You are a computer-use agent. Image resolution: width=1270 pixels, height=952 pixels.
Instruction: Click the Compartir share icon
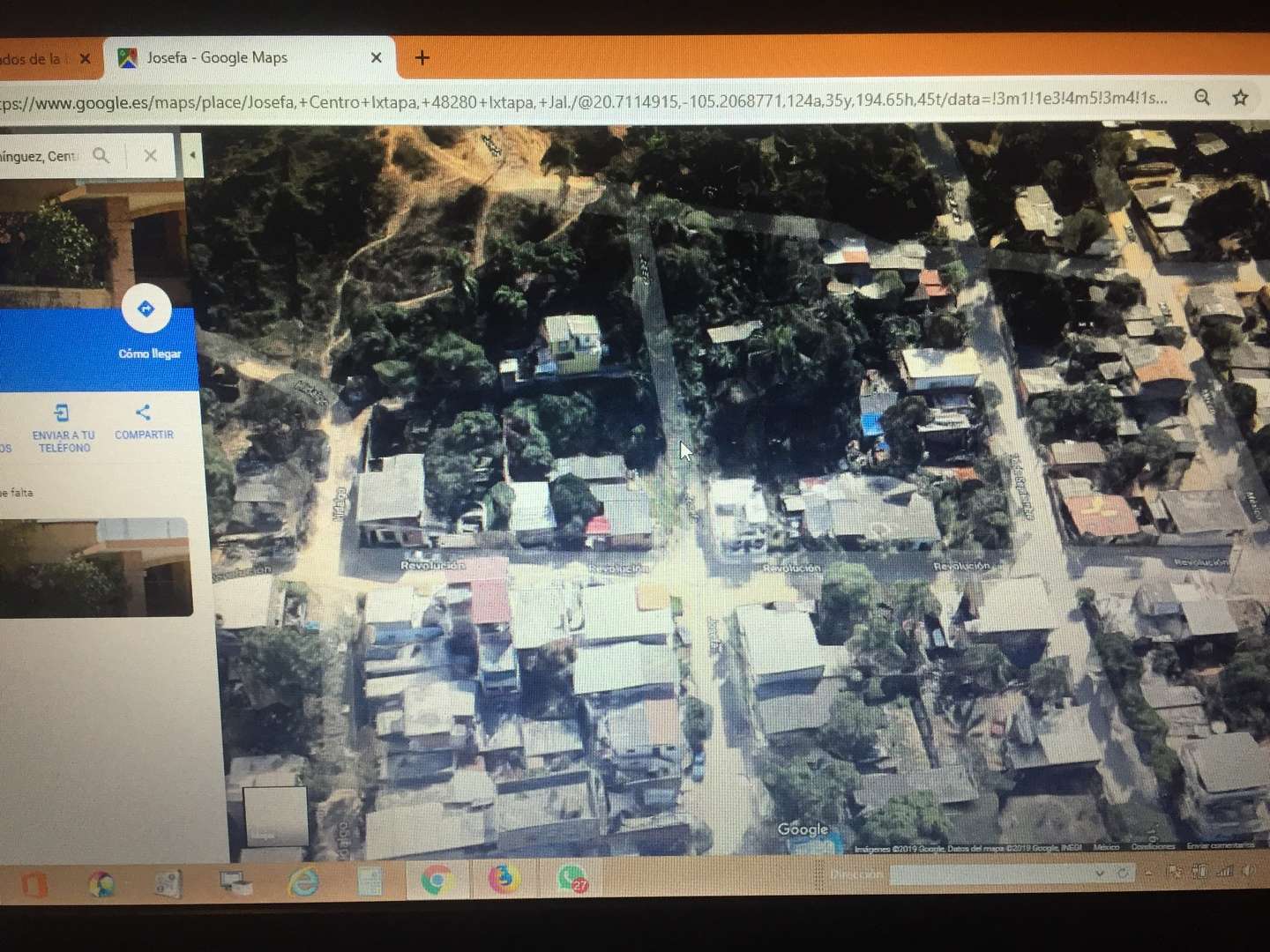[x=143, y=413]
